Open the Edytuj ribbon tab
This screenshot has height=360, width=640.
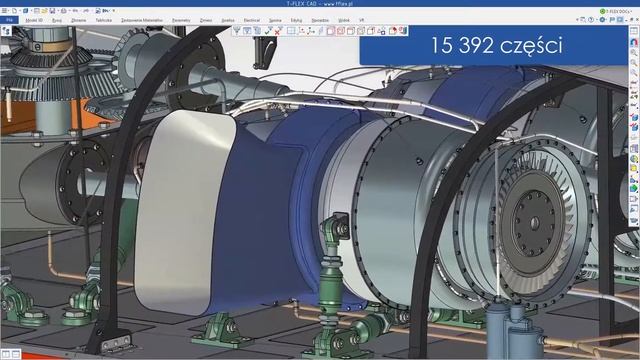click(296, 20)
